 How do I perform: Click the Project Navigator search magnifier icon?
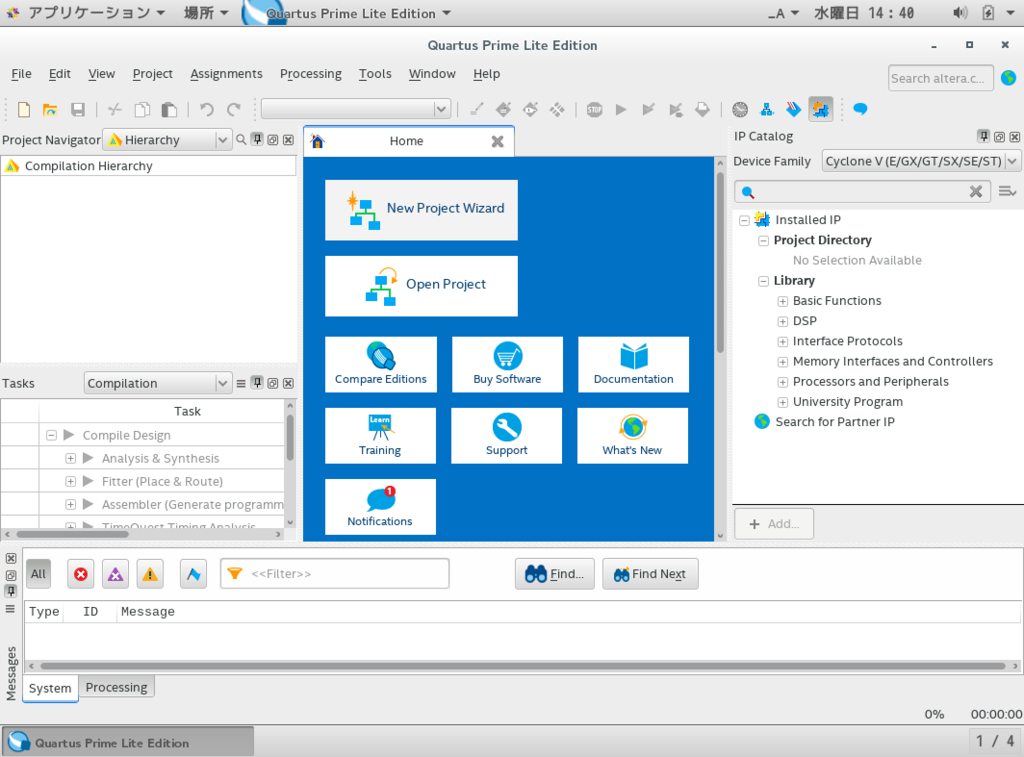coord(241,140)
